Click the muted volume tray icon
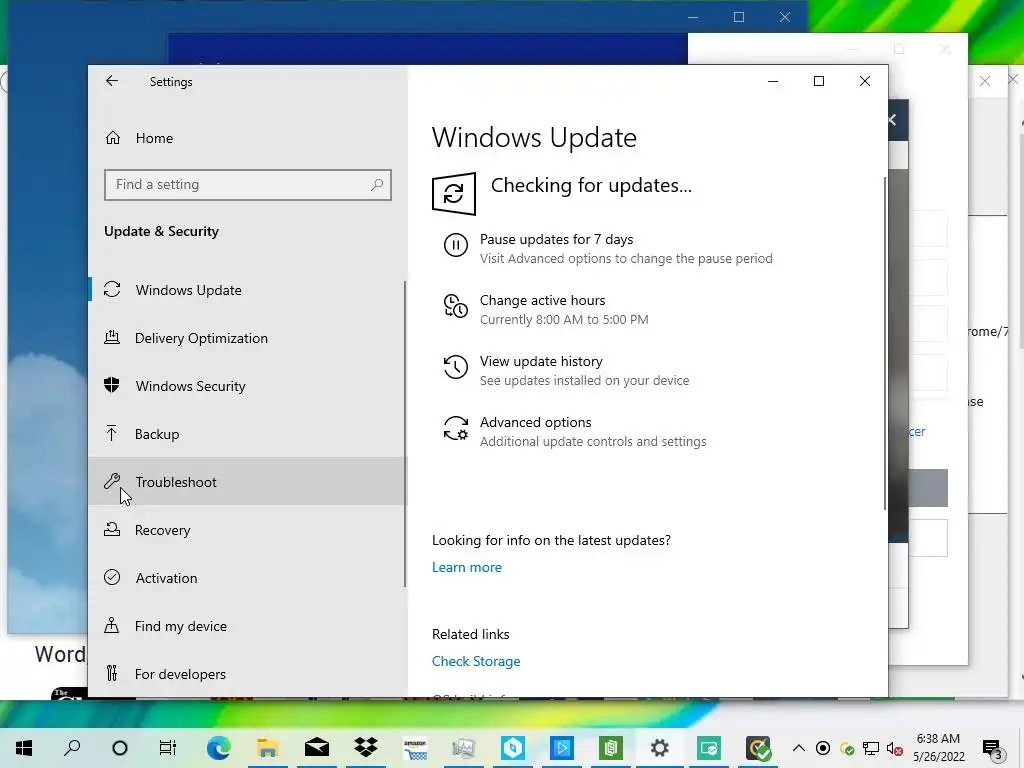Viewport: 1024px width, 768px height. [895, 748]
